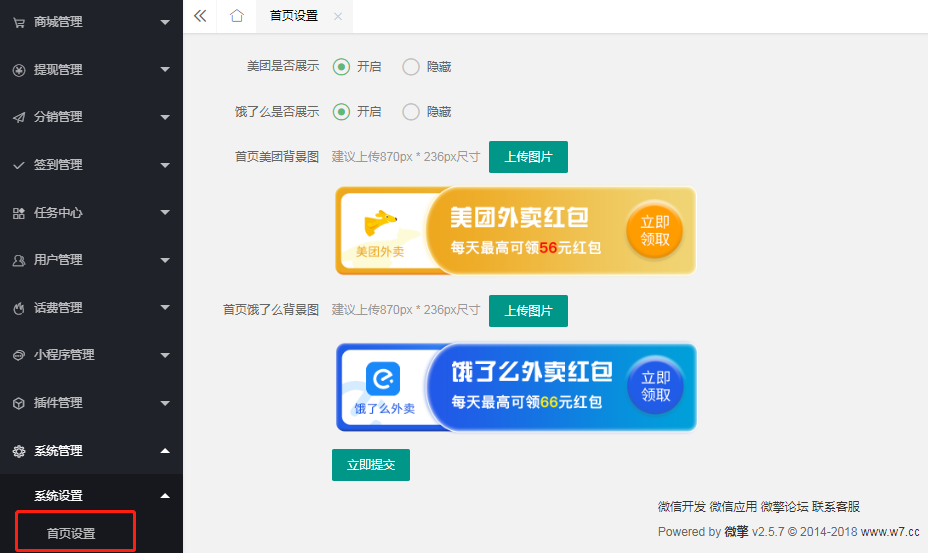Click the paper plane icon beside 分销管理

pyautogui.click(x=19, y=117)
